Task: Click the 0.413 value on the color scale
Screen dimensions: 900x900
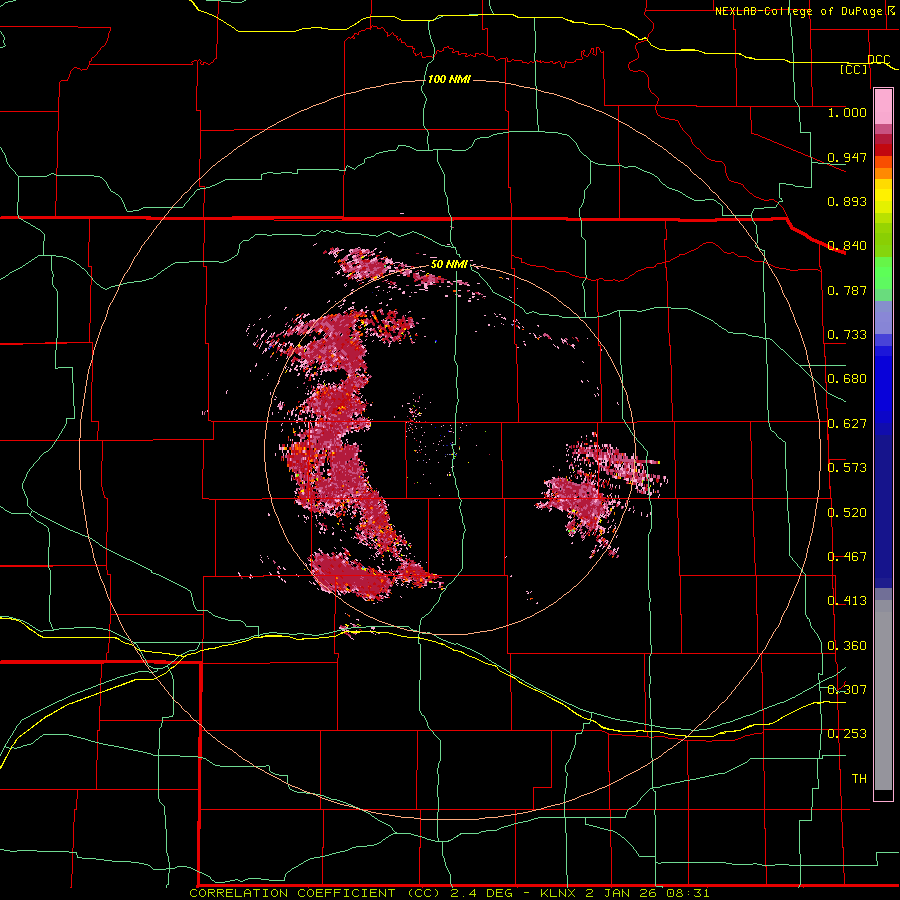Action: [x=847, y=601]
